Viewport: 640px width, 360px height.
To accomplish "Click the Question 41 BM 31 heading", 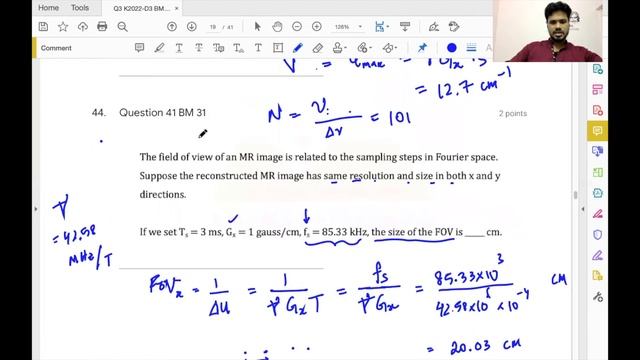I will tap(162, 113).
